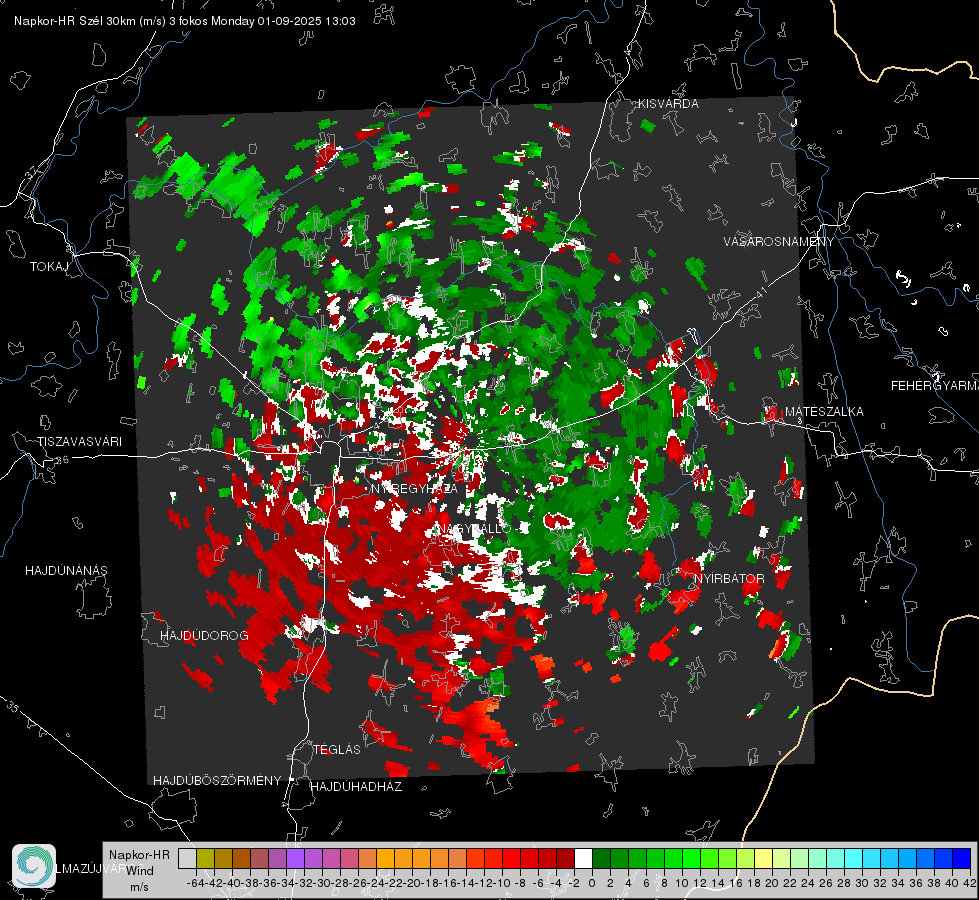Click the '0' value on the legend scale

click(592, 884)
